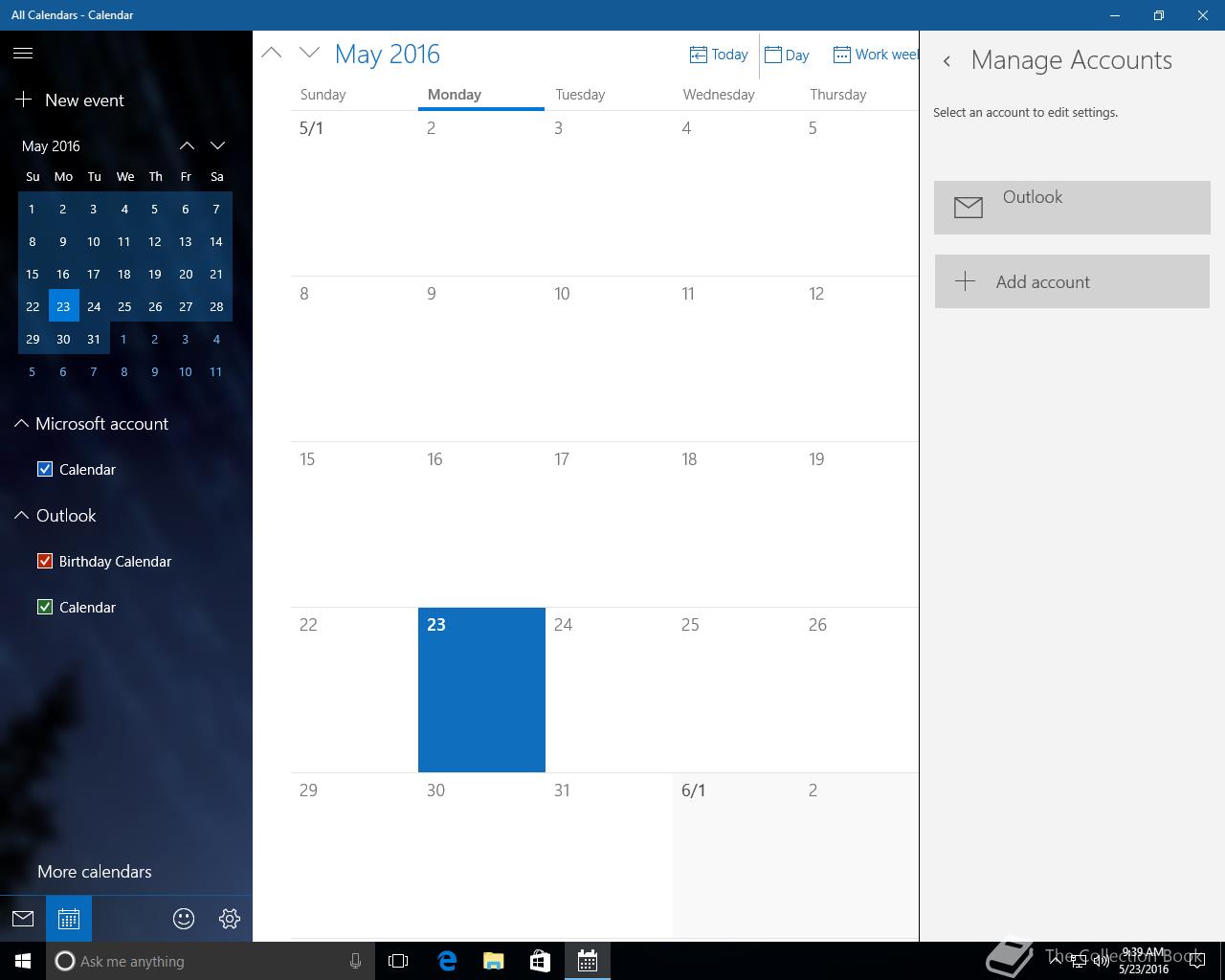Click the Wednesday column header
The image size is (1225, 980).
[x=719, y=95]
